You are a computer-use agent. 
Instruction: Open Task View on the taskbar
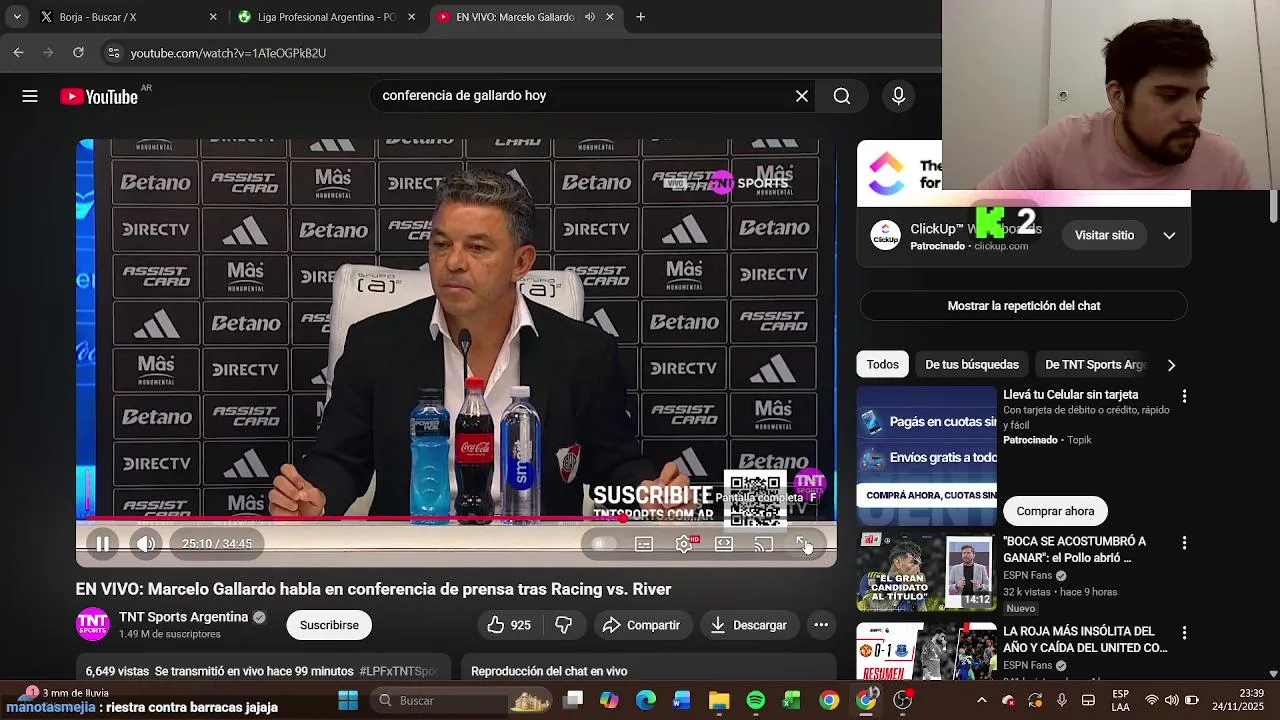click(573, 700)
